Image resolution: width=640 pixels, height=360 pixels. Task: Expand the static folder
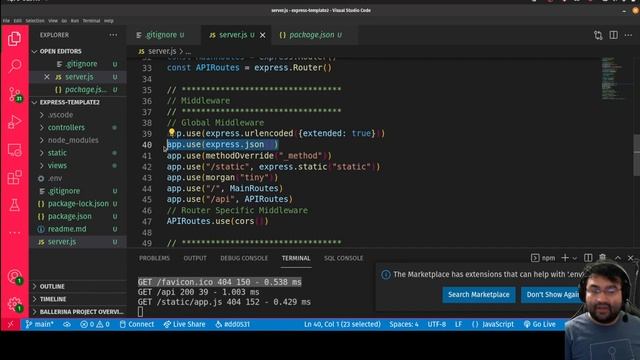(x=57, y=153)
